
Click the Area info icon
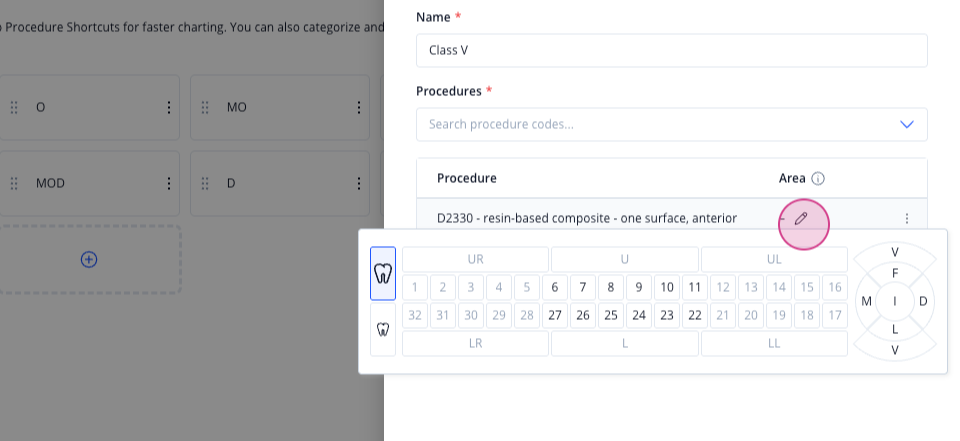(x=818, y=178)
